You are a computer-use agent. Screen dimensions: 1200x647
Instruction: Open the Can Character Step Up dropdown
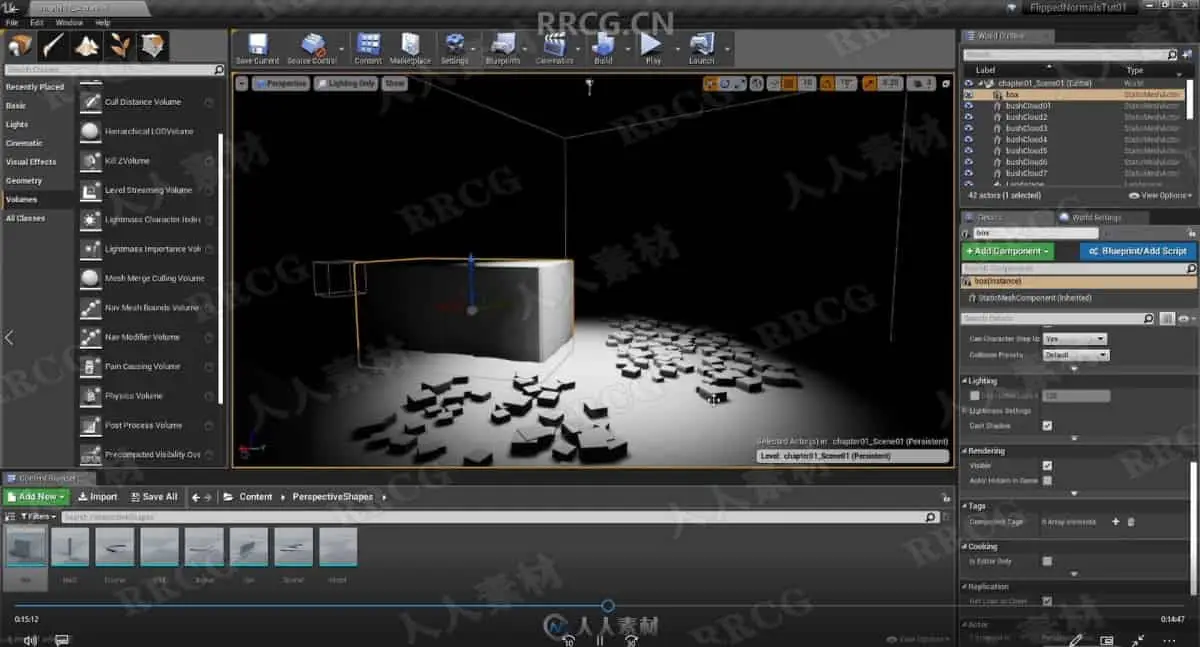(1075, 339)
